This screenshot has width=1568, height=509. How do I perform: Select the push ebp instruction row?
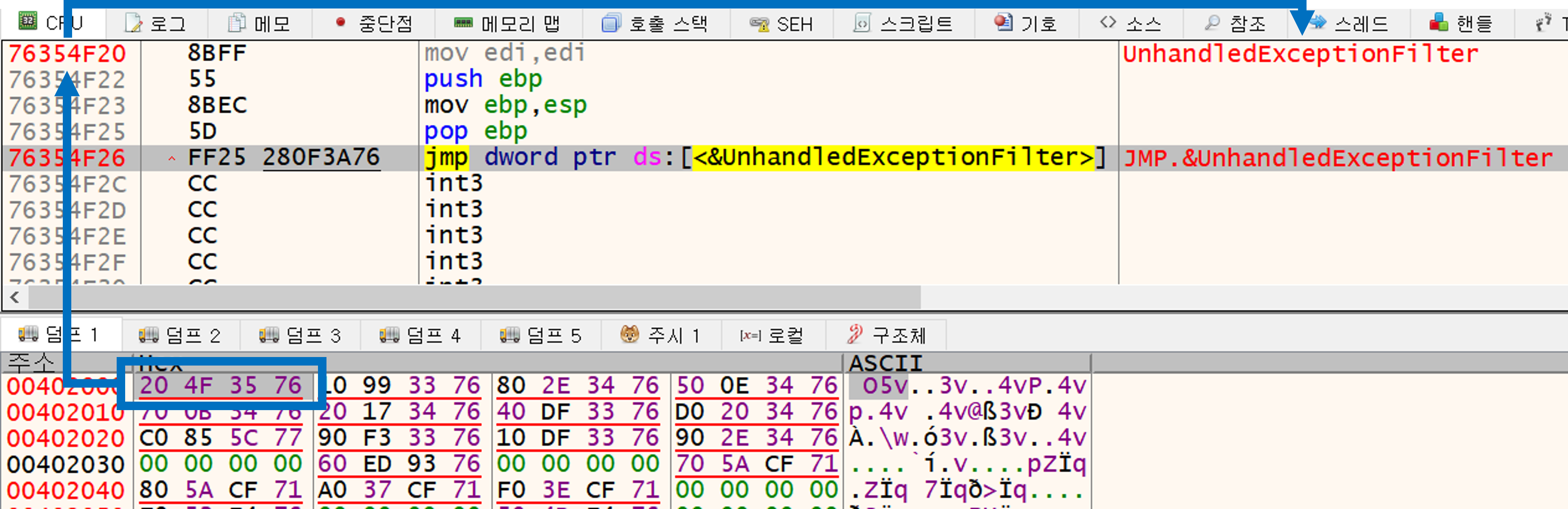pos(483,79)
